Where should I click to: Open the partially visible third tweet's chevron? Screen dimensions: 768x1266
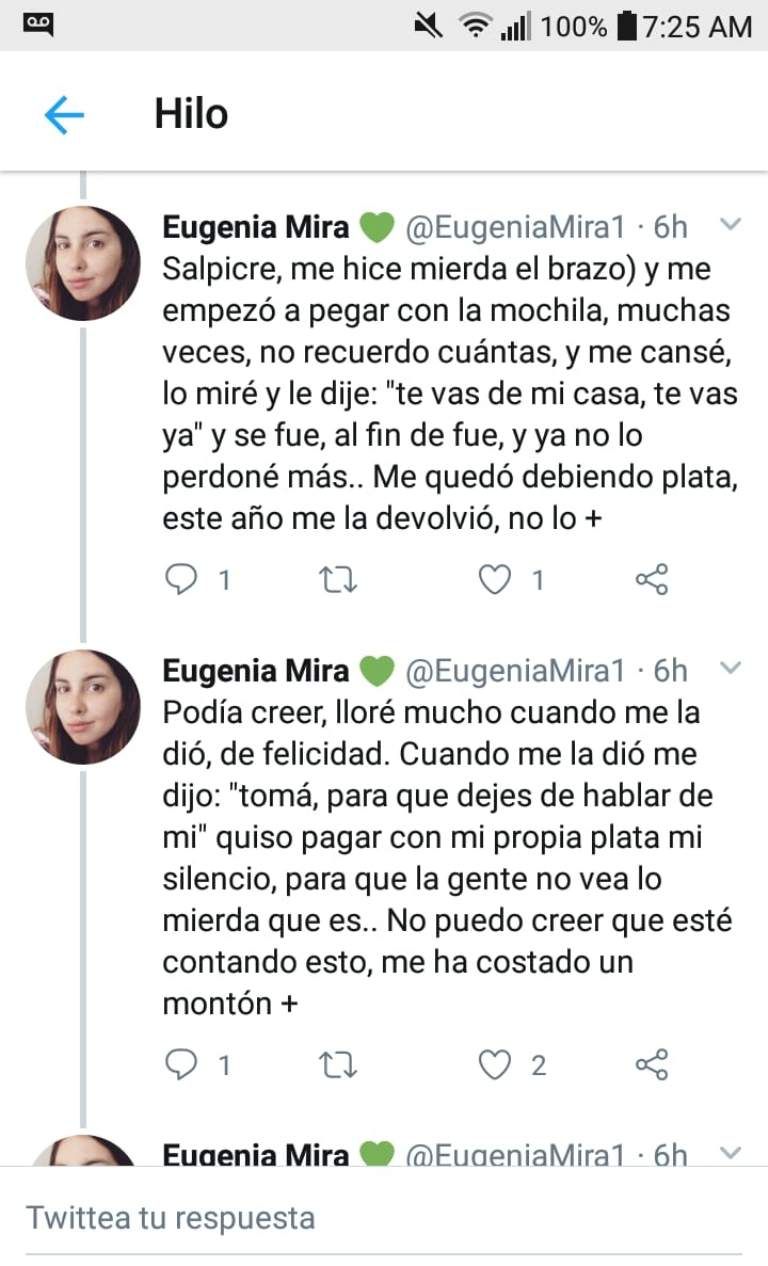coord(731,1153)
